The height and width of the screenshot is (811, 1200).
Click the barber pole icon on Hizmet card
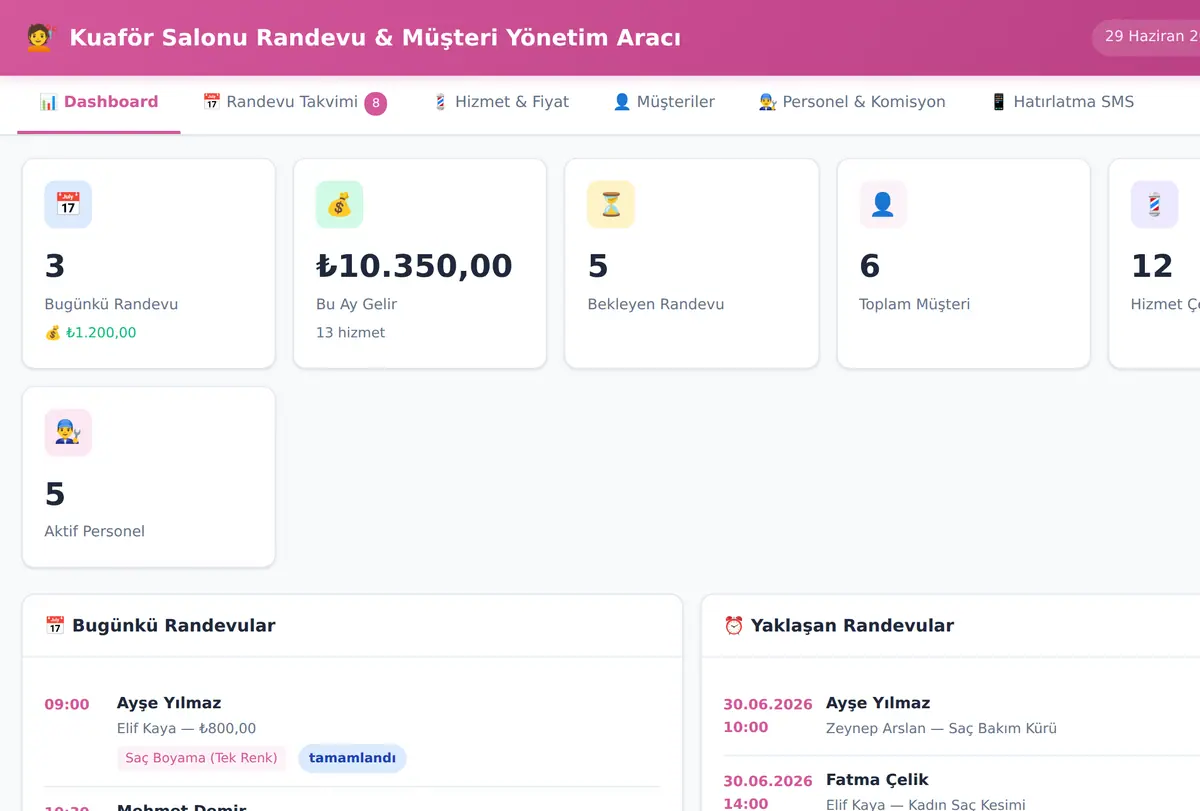[x=1154, y=204]
